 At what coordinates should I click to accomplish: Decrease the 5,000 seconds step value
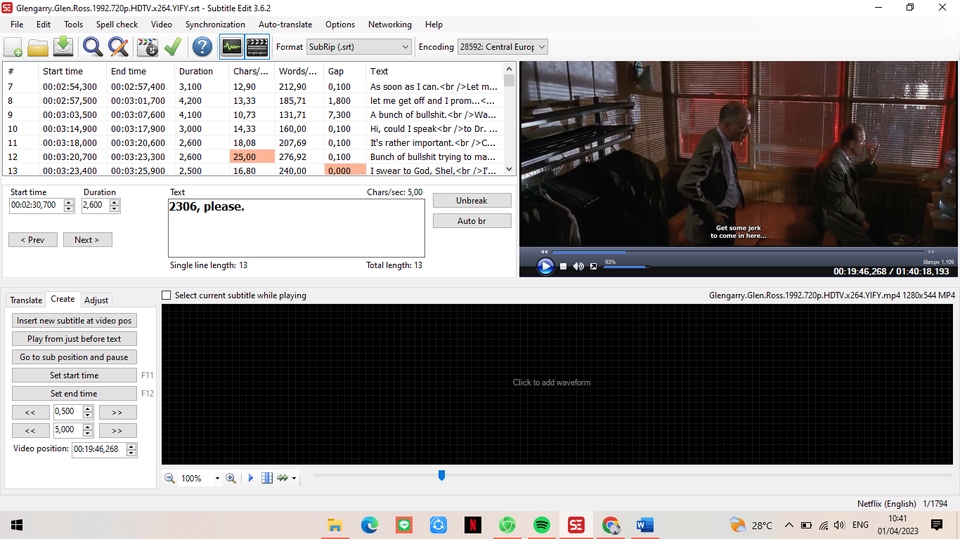pyautogui.click(x=88, y=434)
